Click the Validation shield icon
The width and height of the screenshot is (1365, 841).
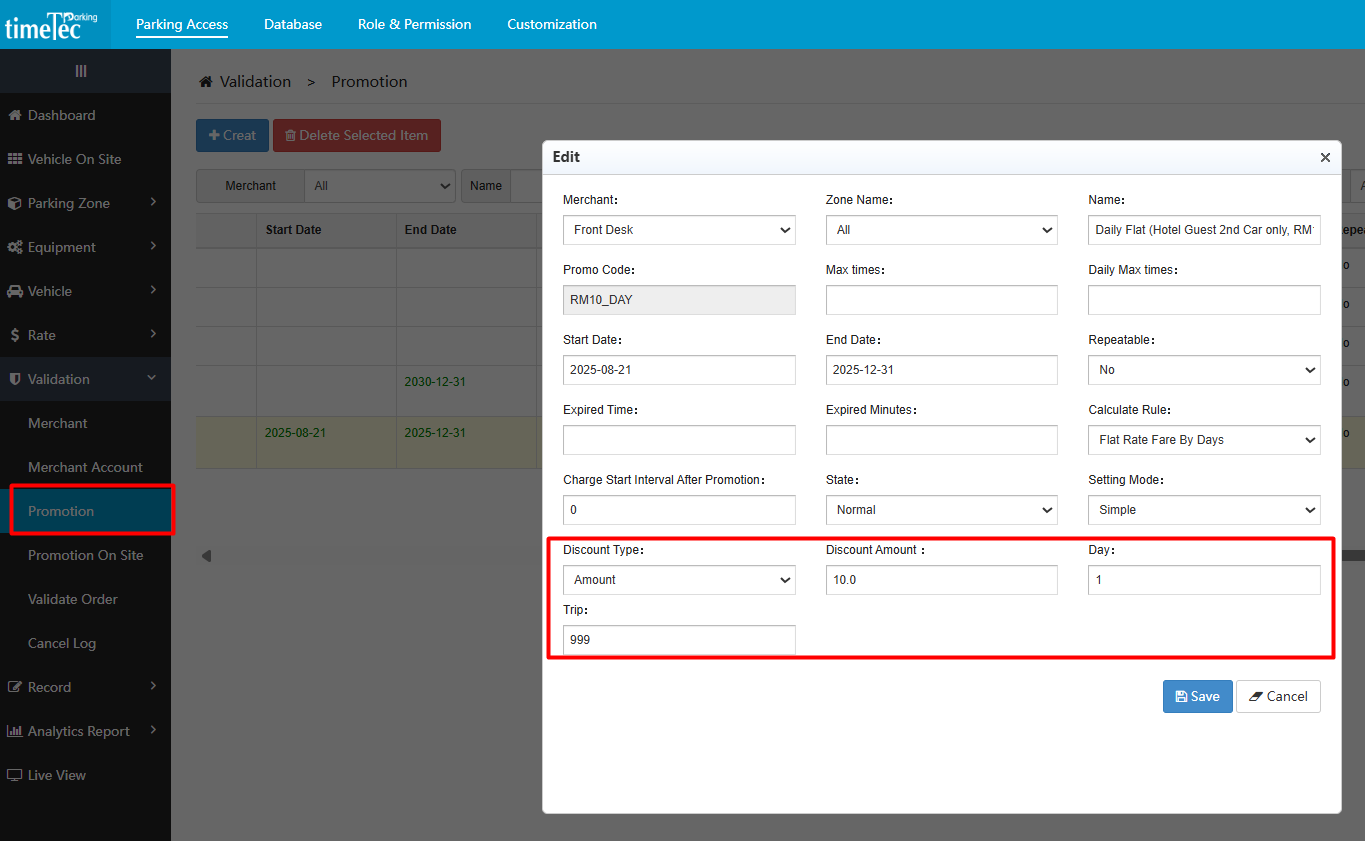coord(15,379)
